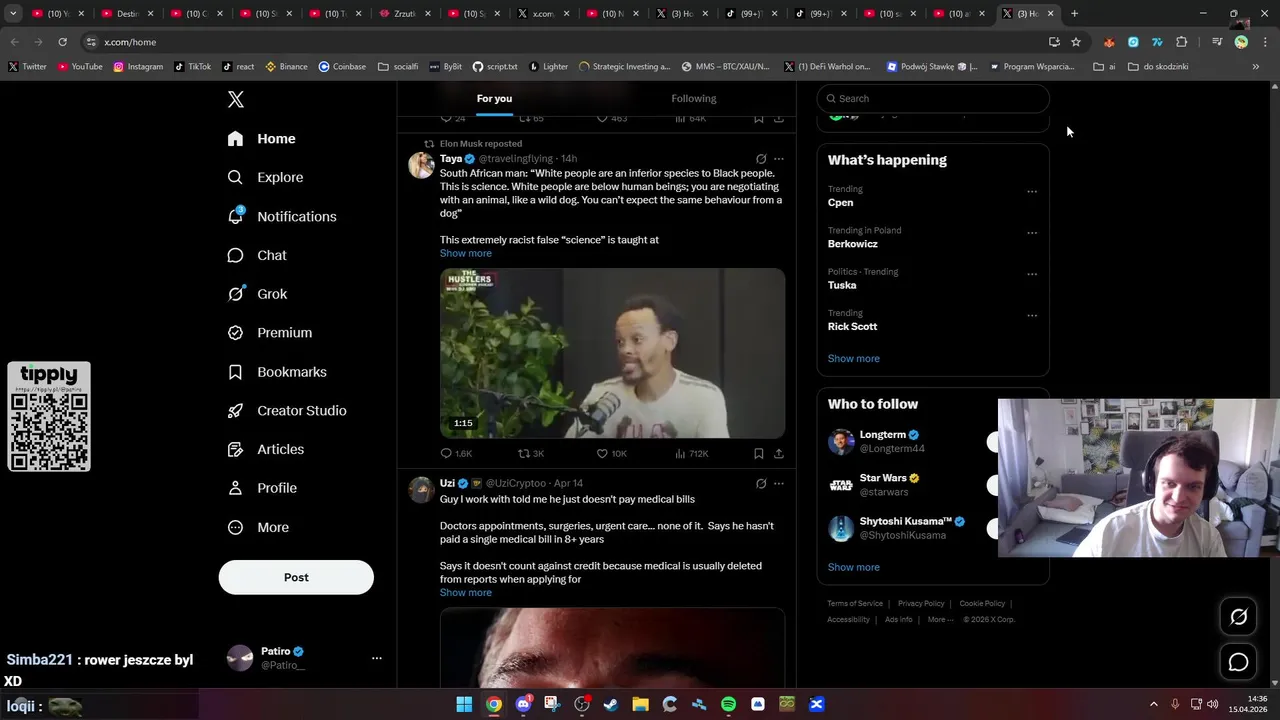Screen dimensions: 1280x720
Task: Open Chat from the sidebar
Action: point(257,255)
